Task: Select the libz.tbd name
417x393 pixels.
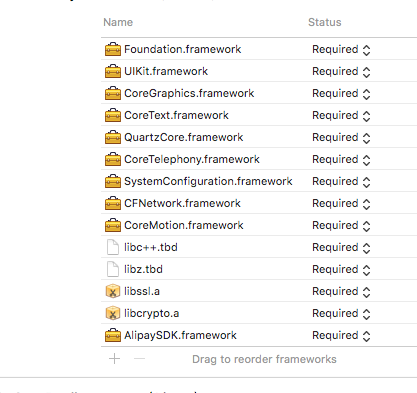Action: click(143, 269)
